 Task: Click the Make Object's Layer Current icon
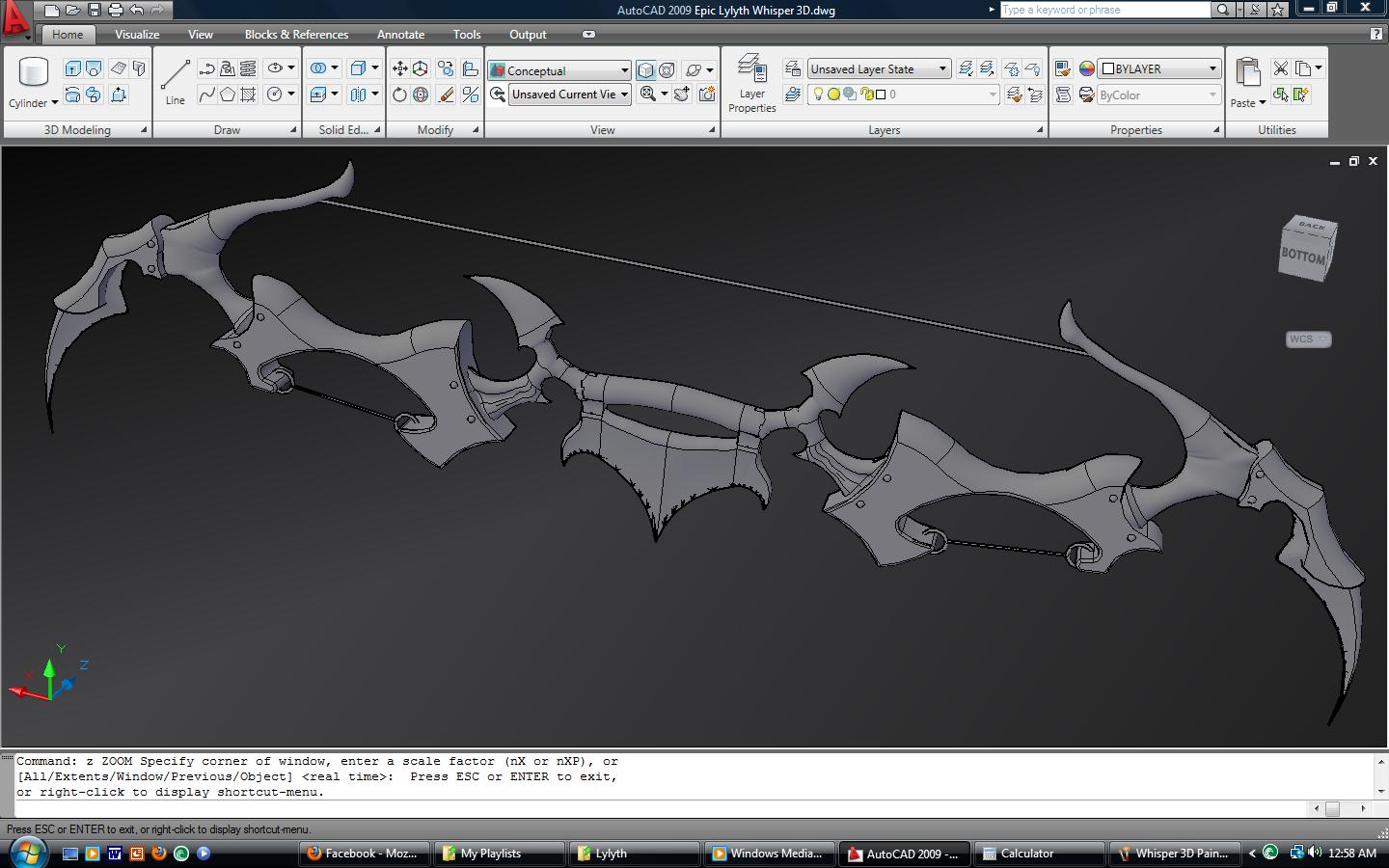793,95
